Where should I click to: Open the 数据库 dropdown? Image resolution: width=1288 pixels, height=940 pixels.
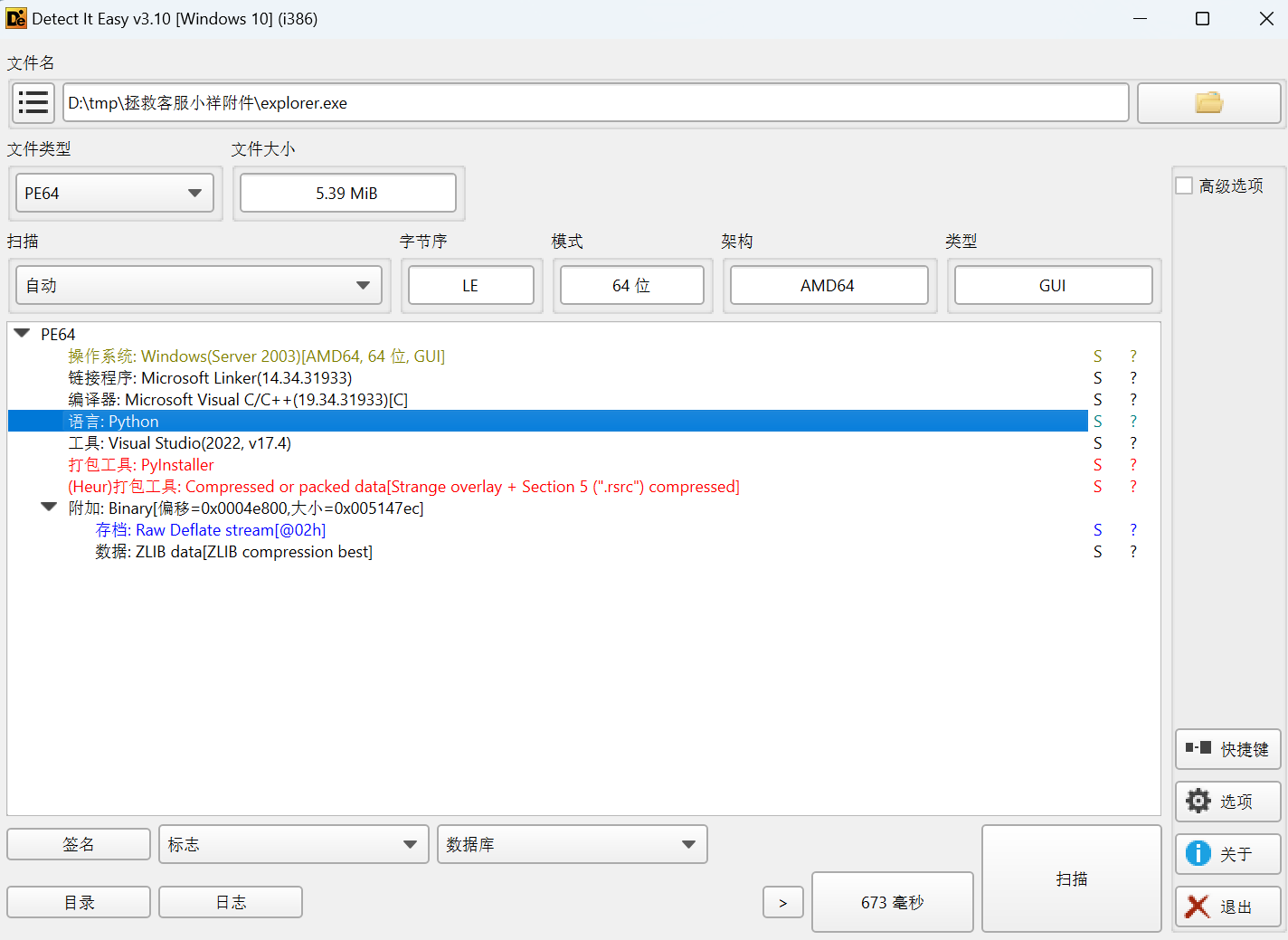(x=572, y=844)
